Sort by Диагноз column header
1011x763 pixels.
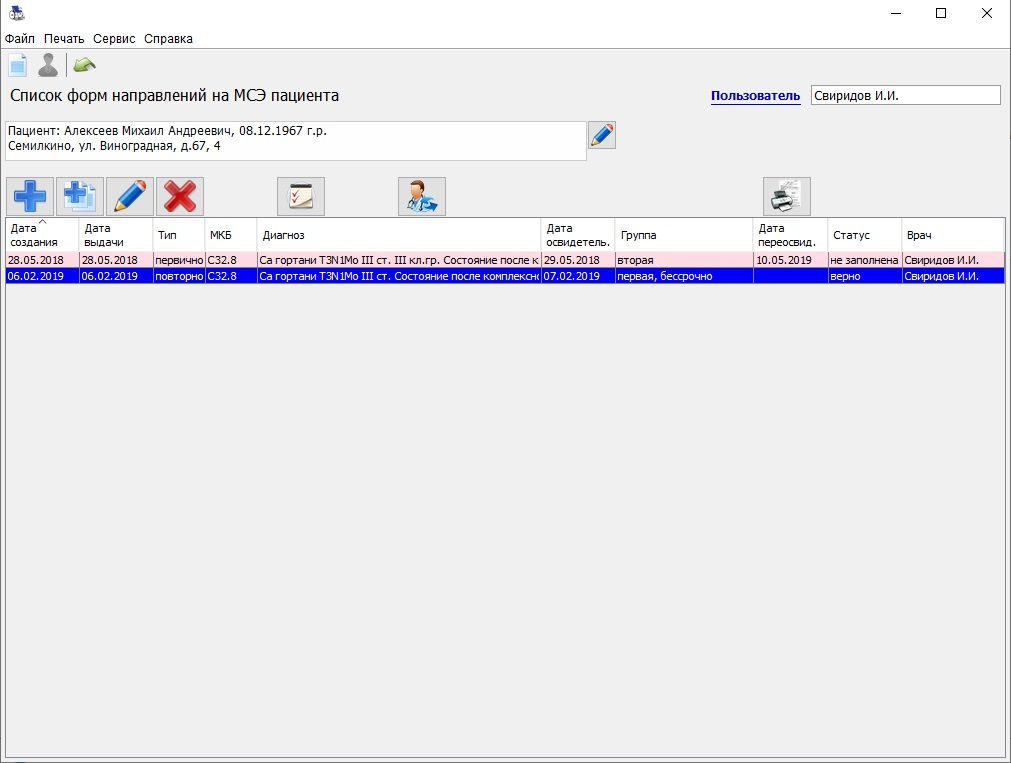(x=398, y=235)
